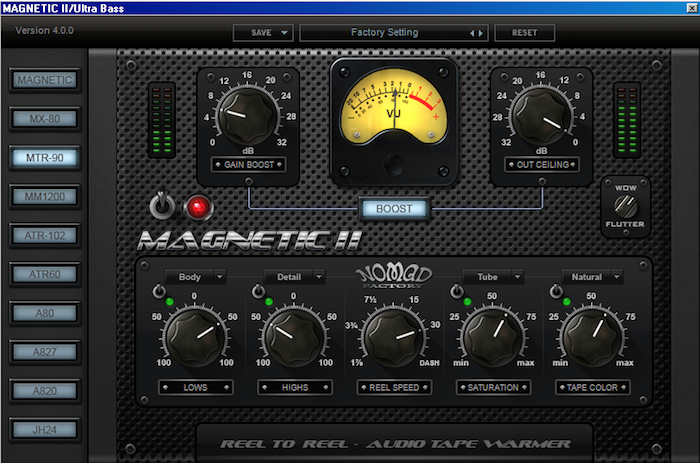Click the SAVE button
The image size is (700, 463).
(261, 33)
